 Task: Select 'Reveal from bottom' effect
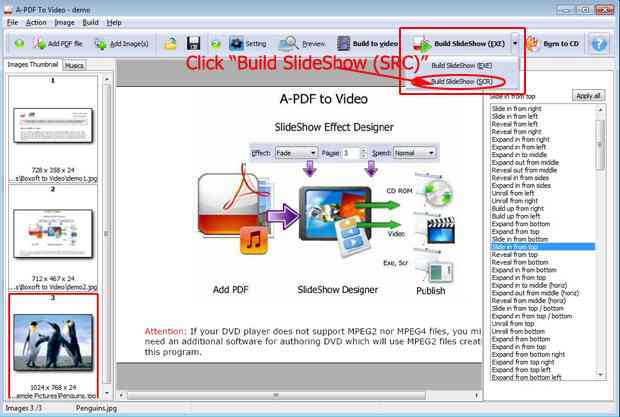coord(520,262)
